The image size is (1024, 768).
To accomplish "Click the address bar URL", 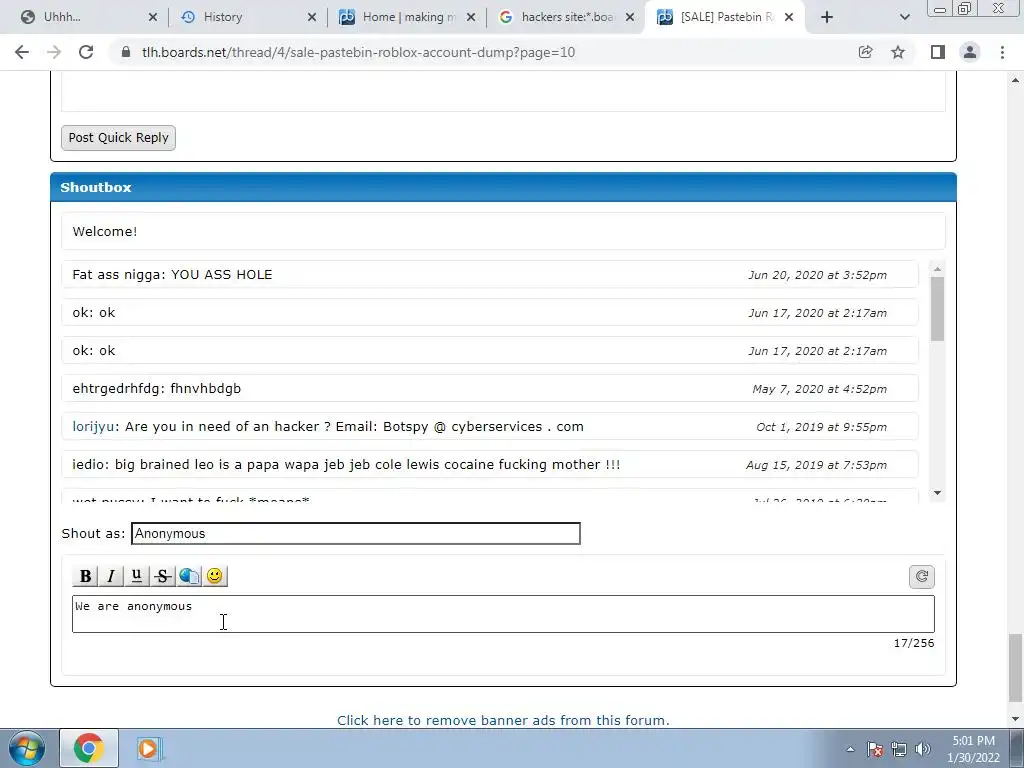I will click(x=359, y=52).
